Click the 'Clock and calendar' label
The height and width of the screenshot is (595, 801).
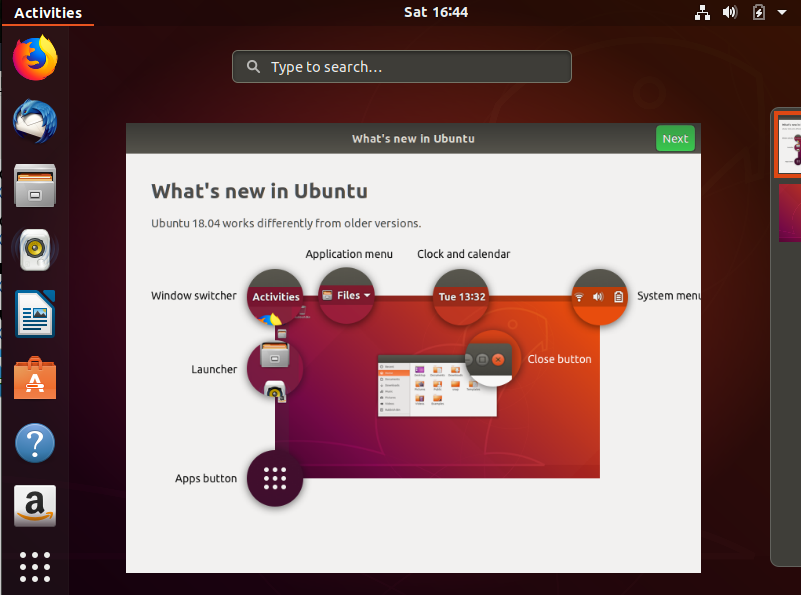point(463,254)
